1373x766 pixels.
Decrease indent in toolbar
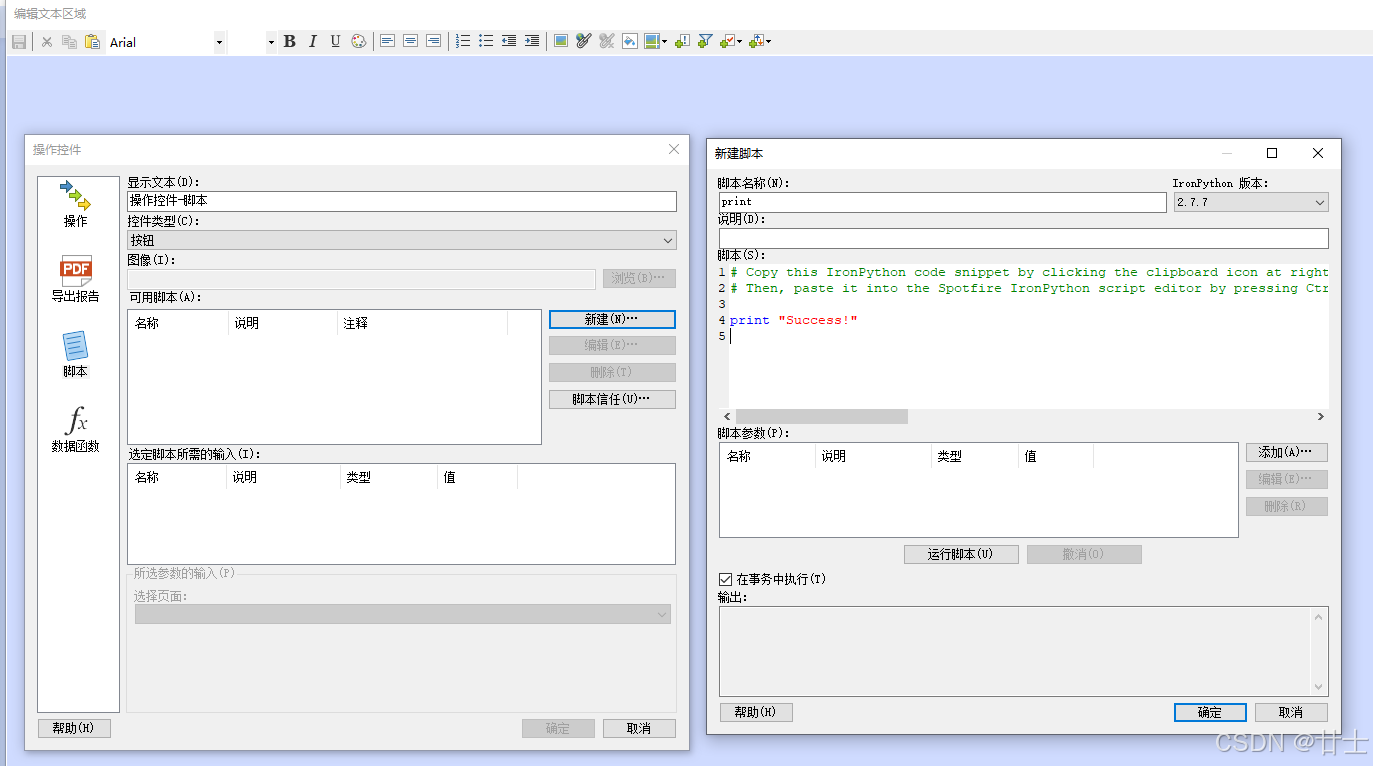pos(509,42)
